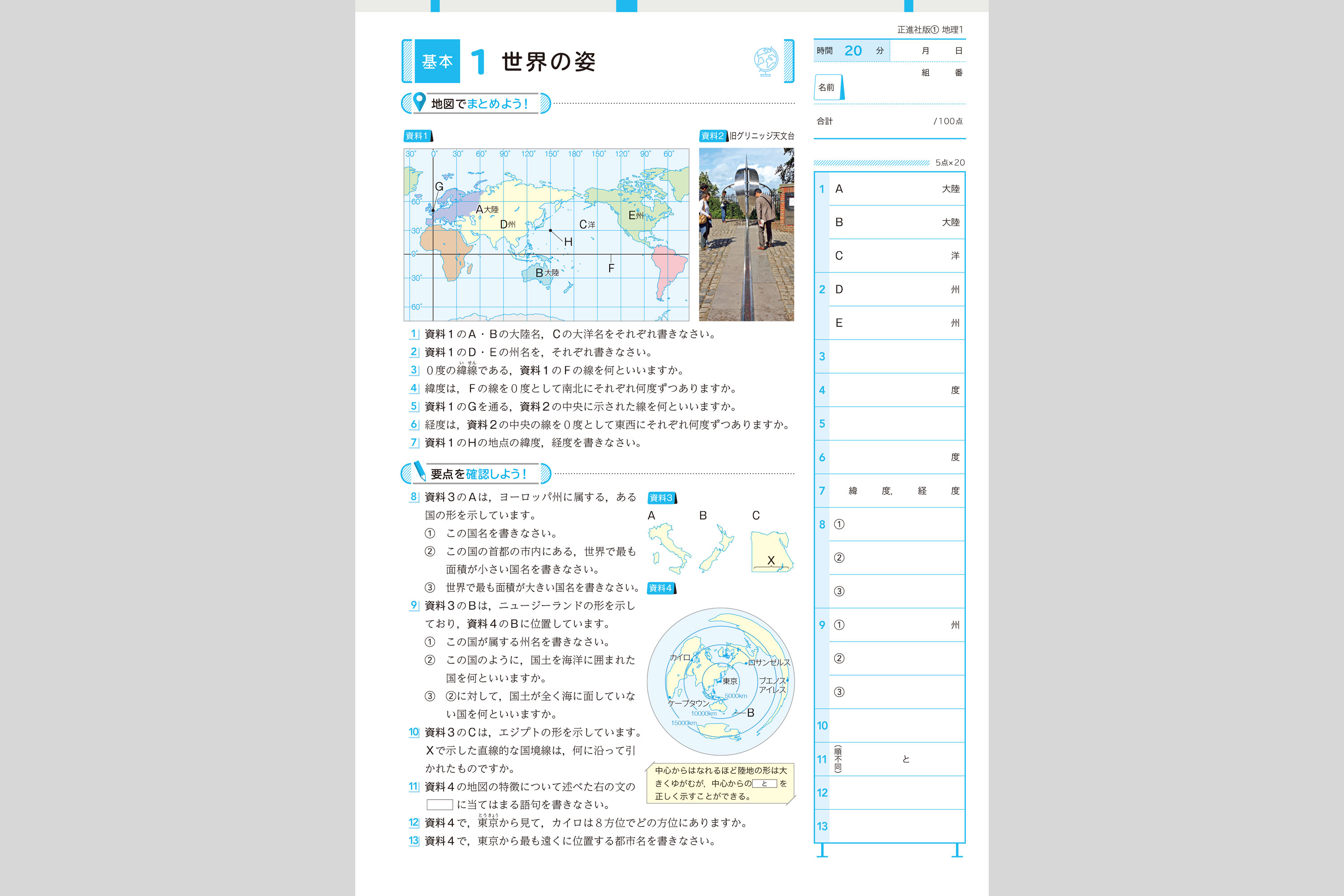This screenshot has height=896, width=1344.
Task: Click the 5点×20 scoring label
Action: [x=950, y=163]
